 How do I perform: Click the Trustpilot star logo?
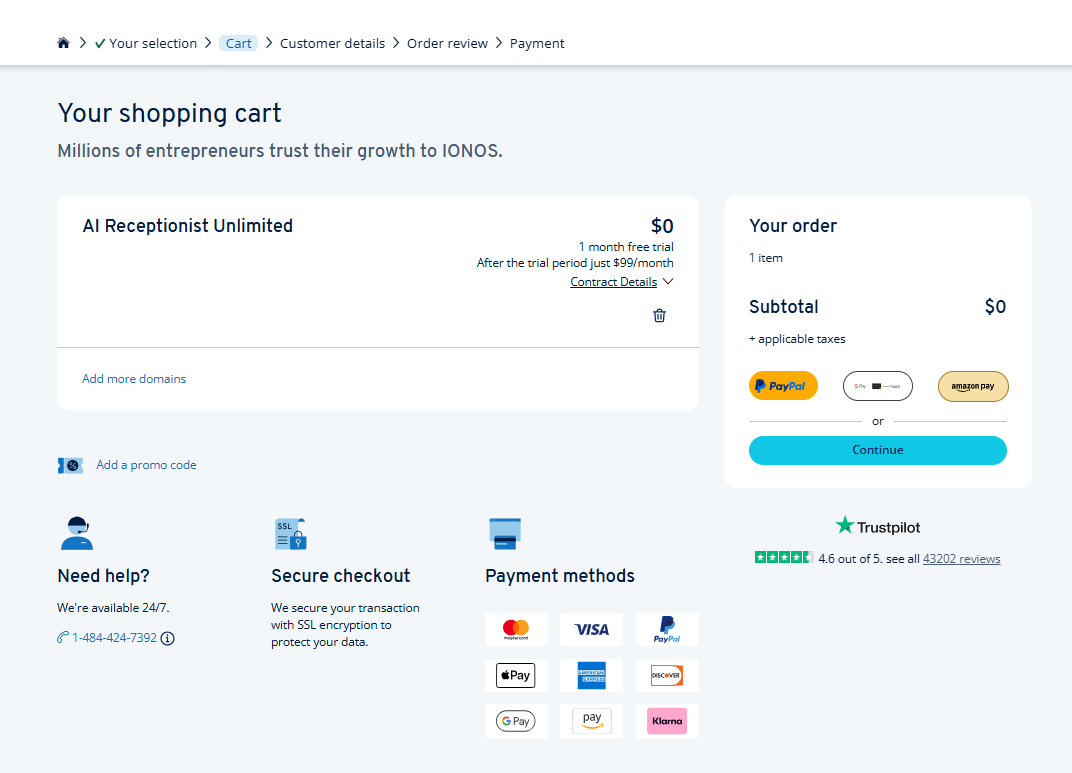coord(845,526)
